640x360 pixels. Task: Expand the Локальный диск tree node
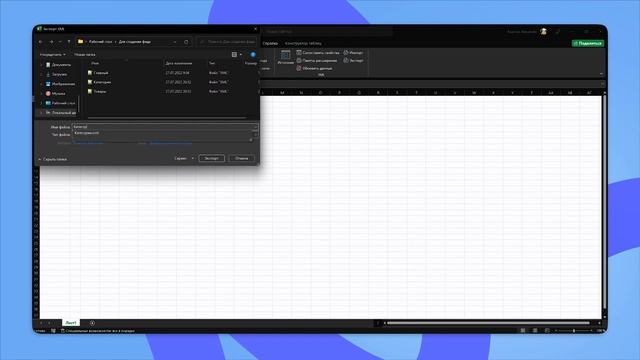(41, 113)
